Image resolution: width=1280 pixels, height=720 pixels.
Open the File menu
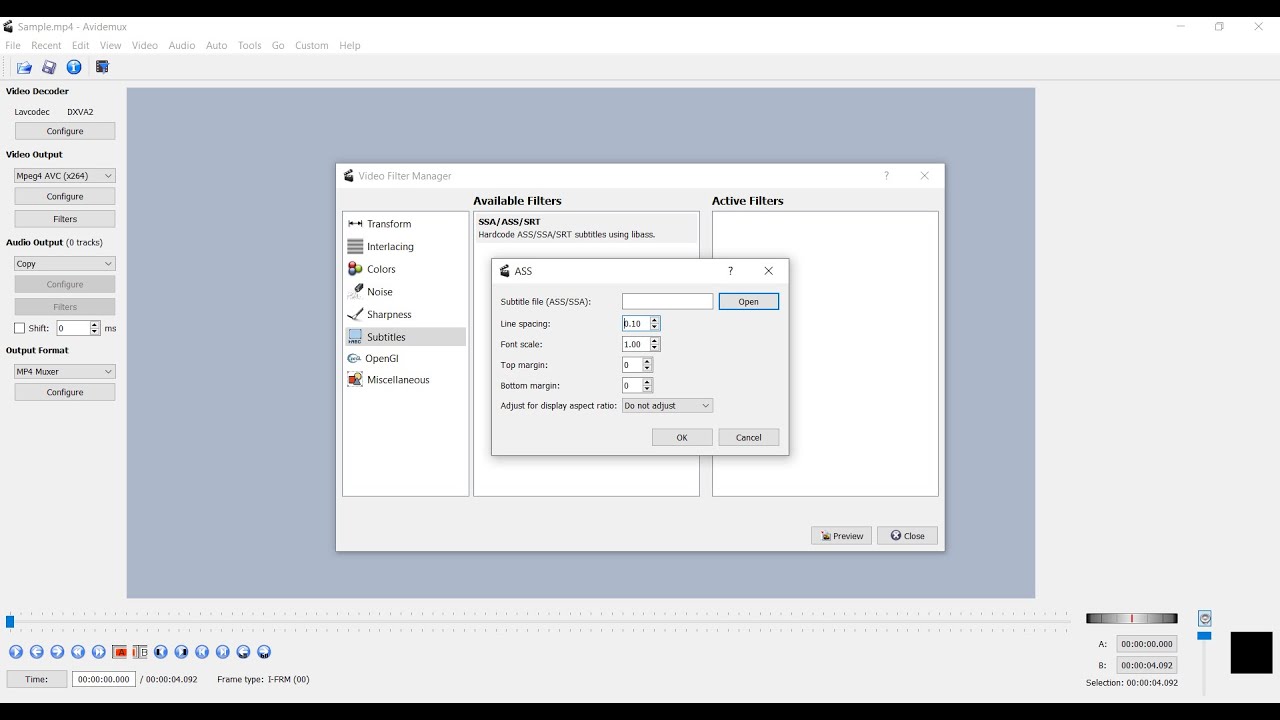pos(13,46)
